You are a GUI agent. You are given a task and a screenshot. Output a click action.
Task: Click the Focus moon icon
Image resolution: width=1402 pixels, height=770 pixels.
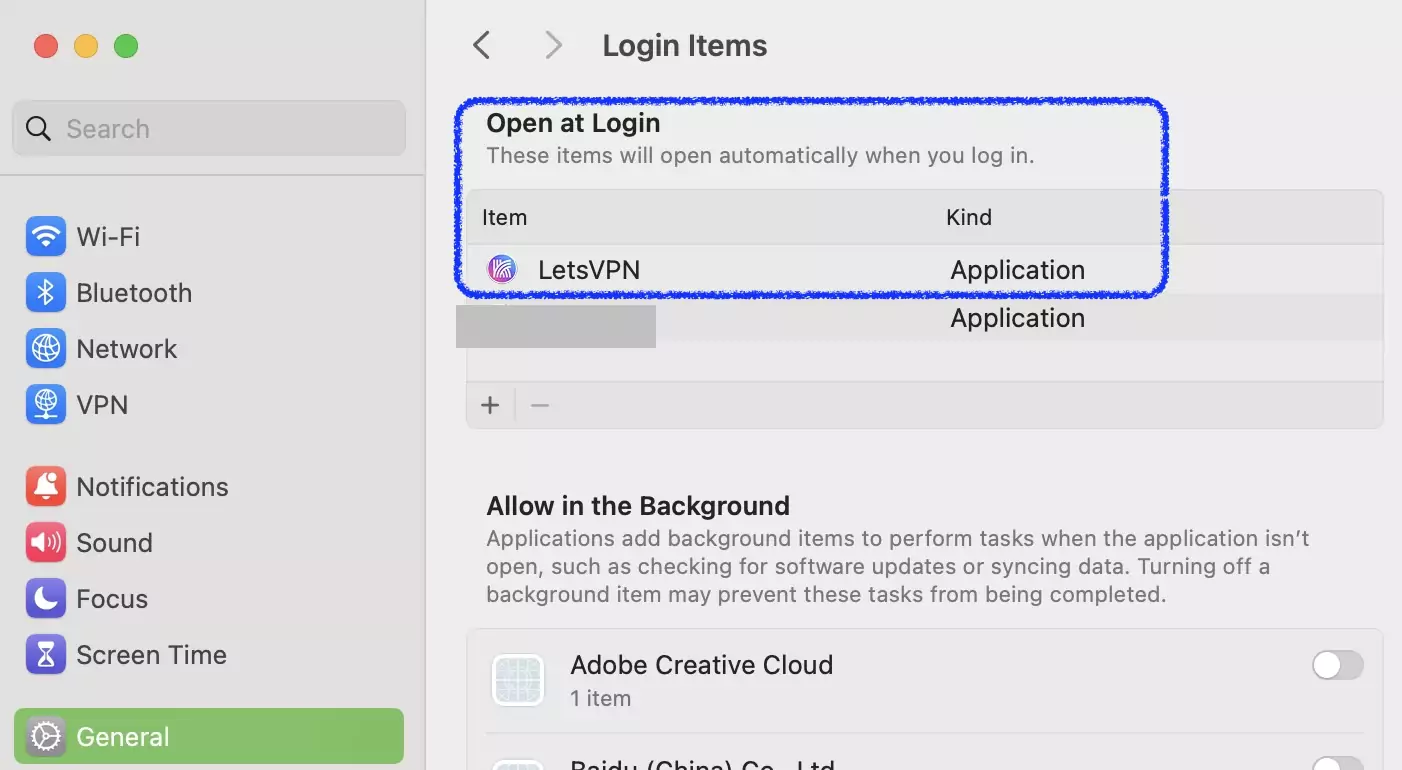(x=45, y=599)
